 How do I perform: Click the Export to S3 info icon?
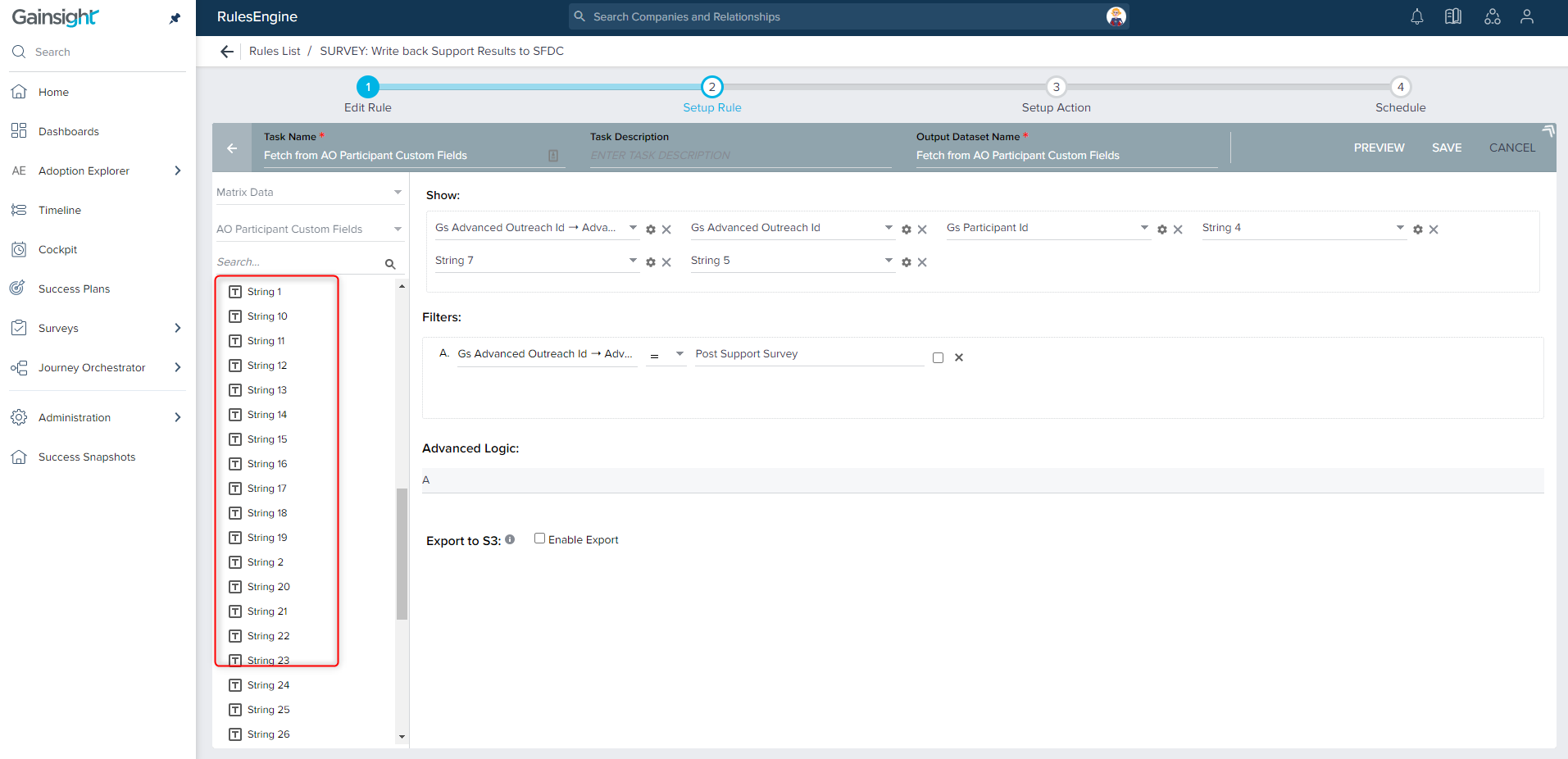click(510, 539)
